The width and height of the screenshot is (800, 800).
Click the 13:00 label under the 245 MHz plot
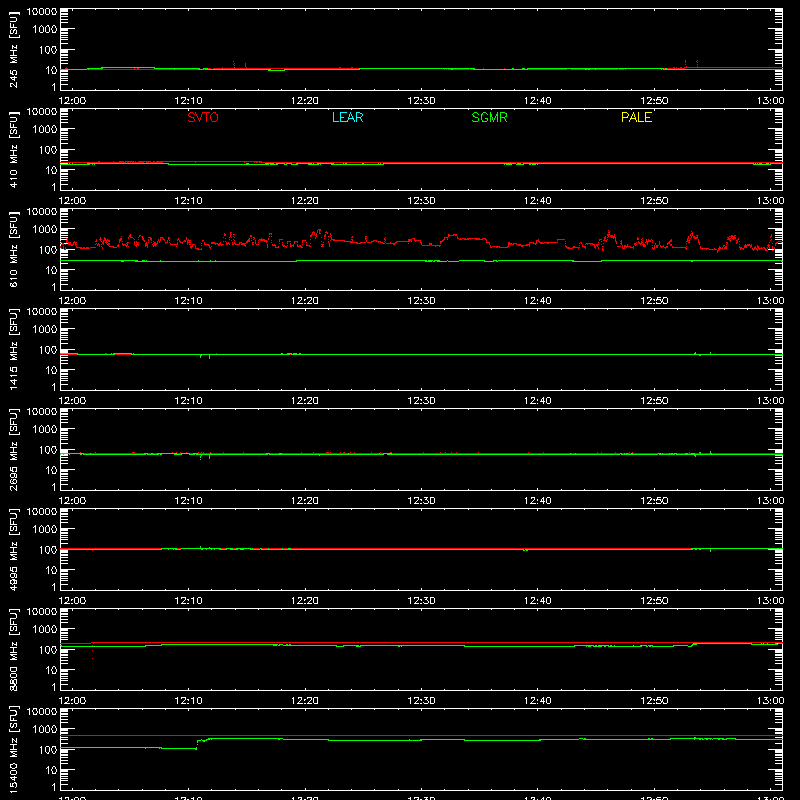[x=770, y=101]
